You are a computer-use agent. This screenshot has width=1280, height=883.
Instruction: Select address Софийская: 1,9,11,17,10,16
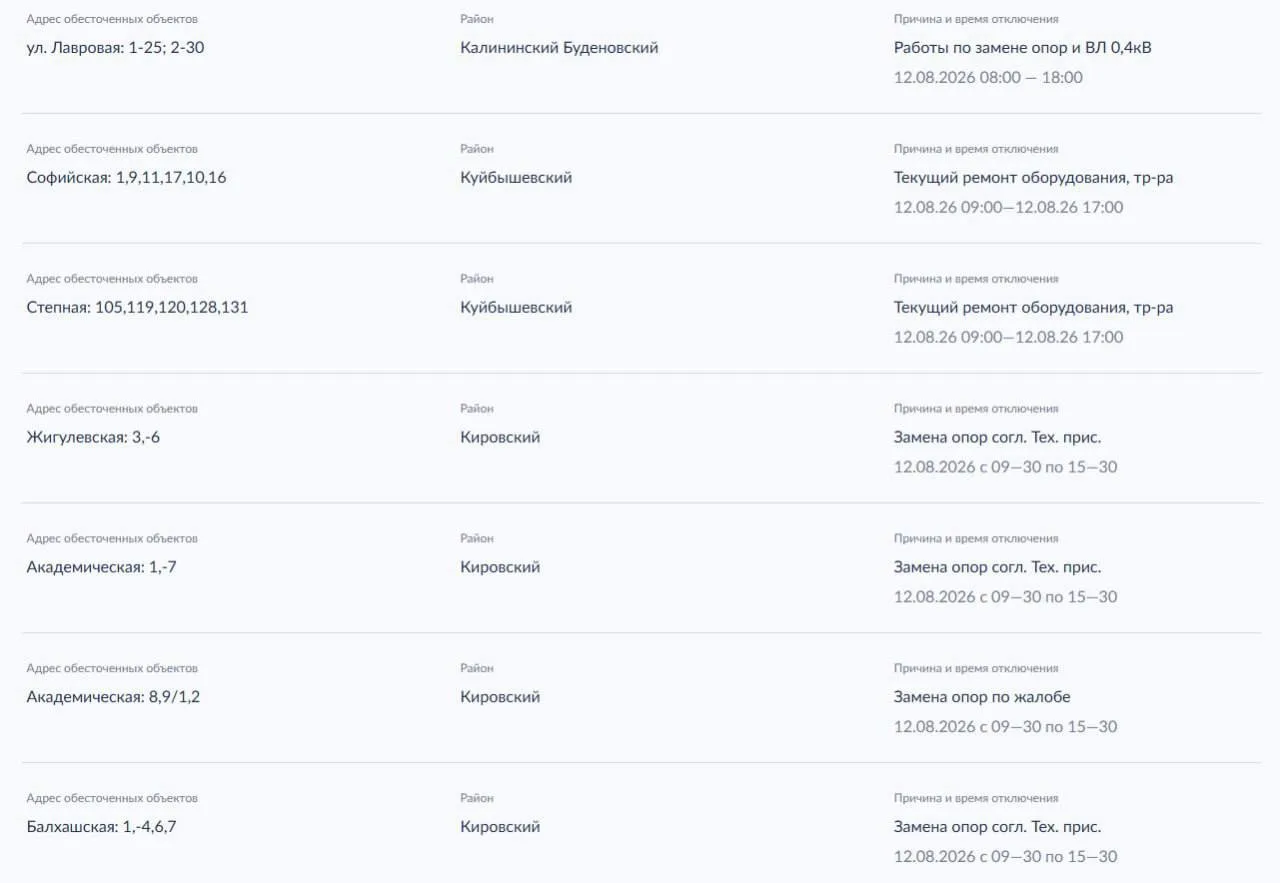coord(126,177)
